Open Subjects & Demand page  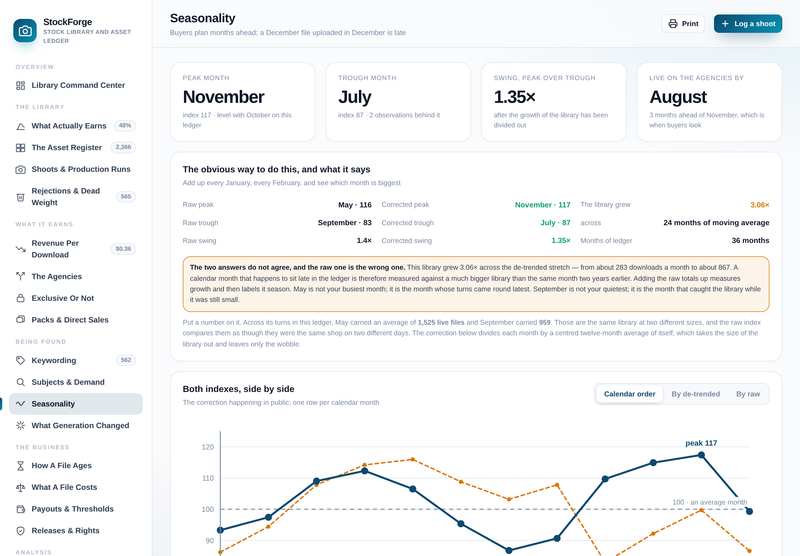click(76, 382)
